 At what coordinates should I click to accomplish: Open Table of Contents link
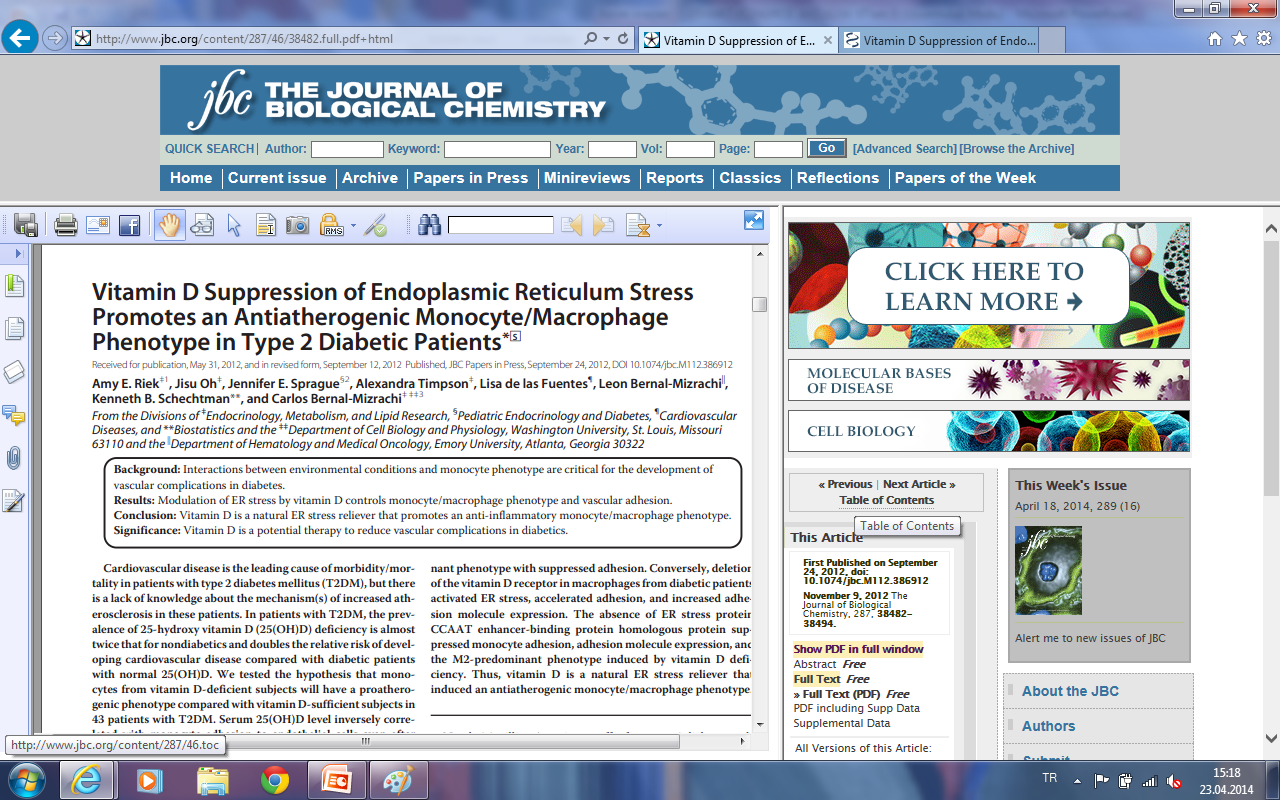click(x=886, y=500)
